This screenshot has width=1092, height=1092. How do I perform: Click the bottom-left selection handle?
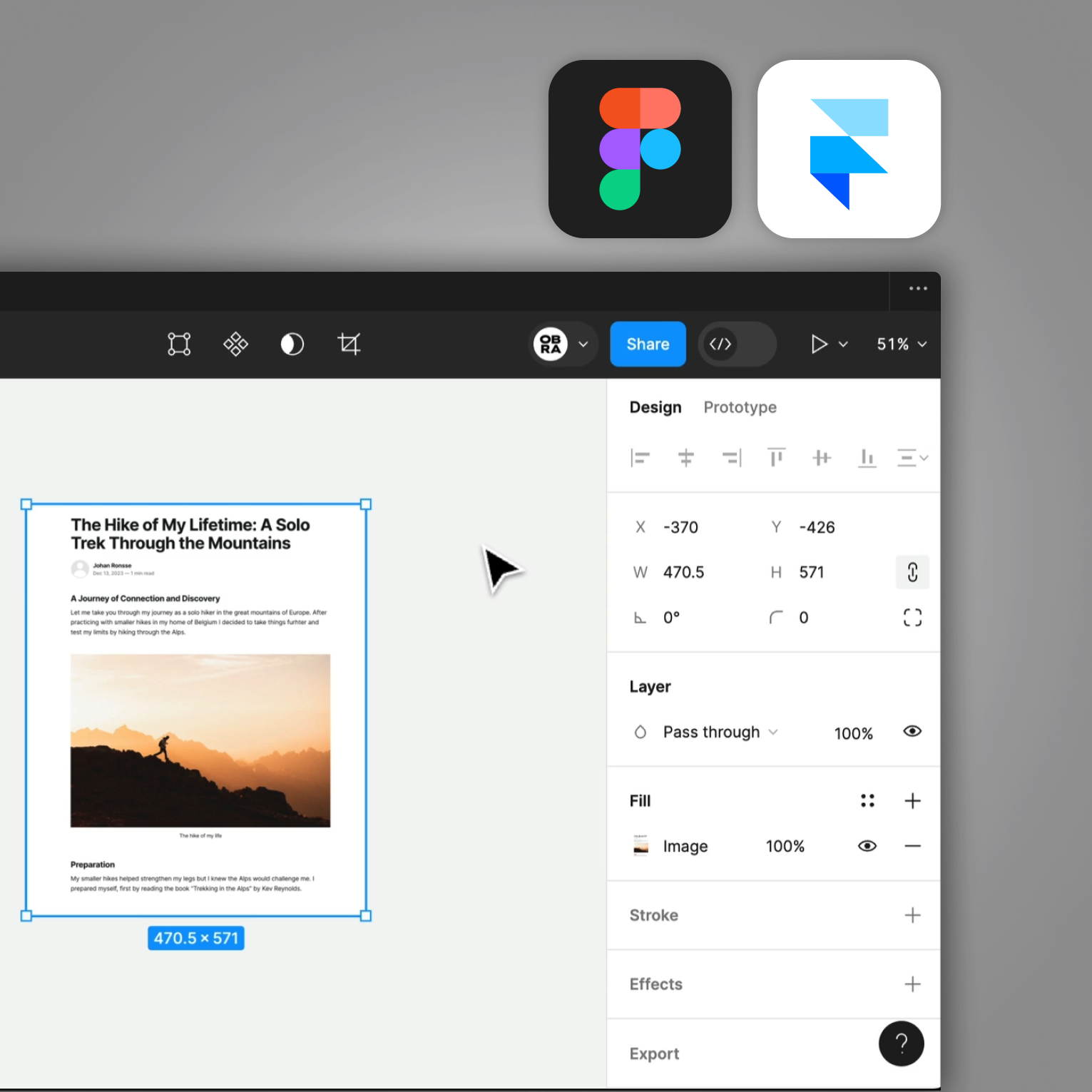point(26,916)
